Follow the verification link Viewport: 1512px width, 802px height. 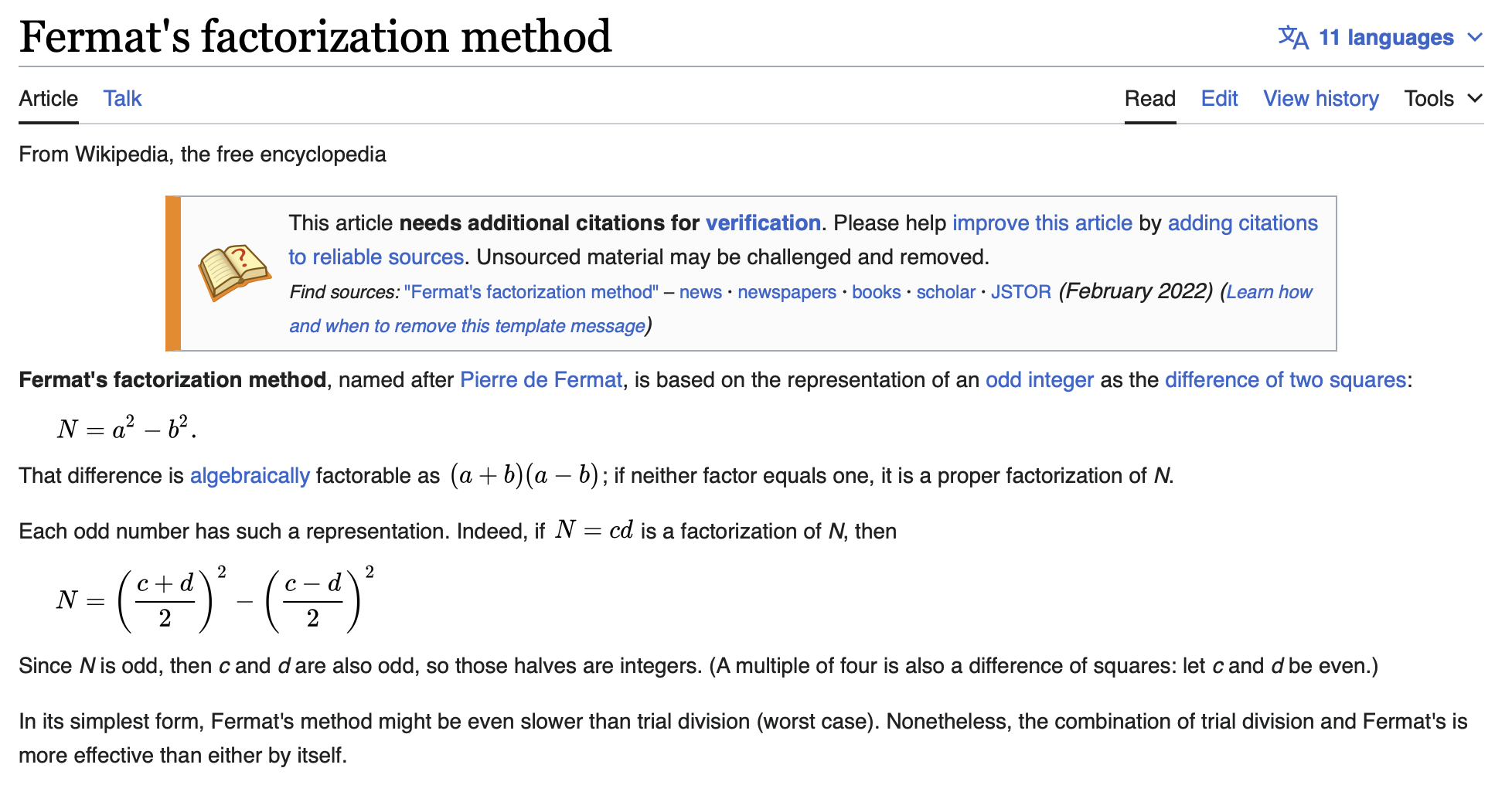tap(763, 223)
